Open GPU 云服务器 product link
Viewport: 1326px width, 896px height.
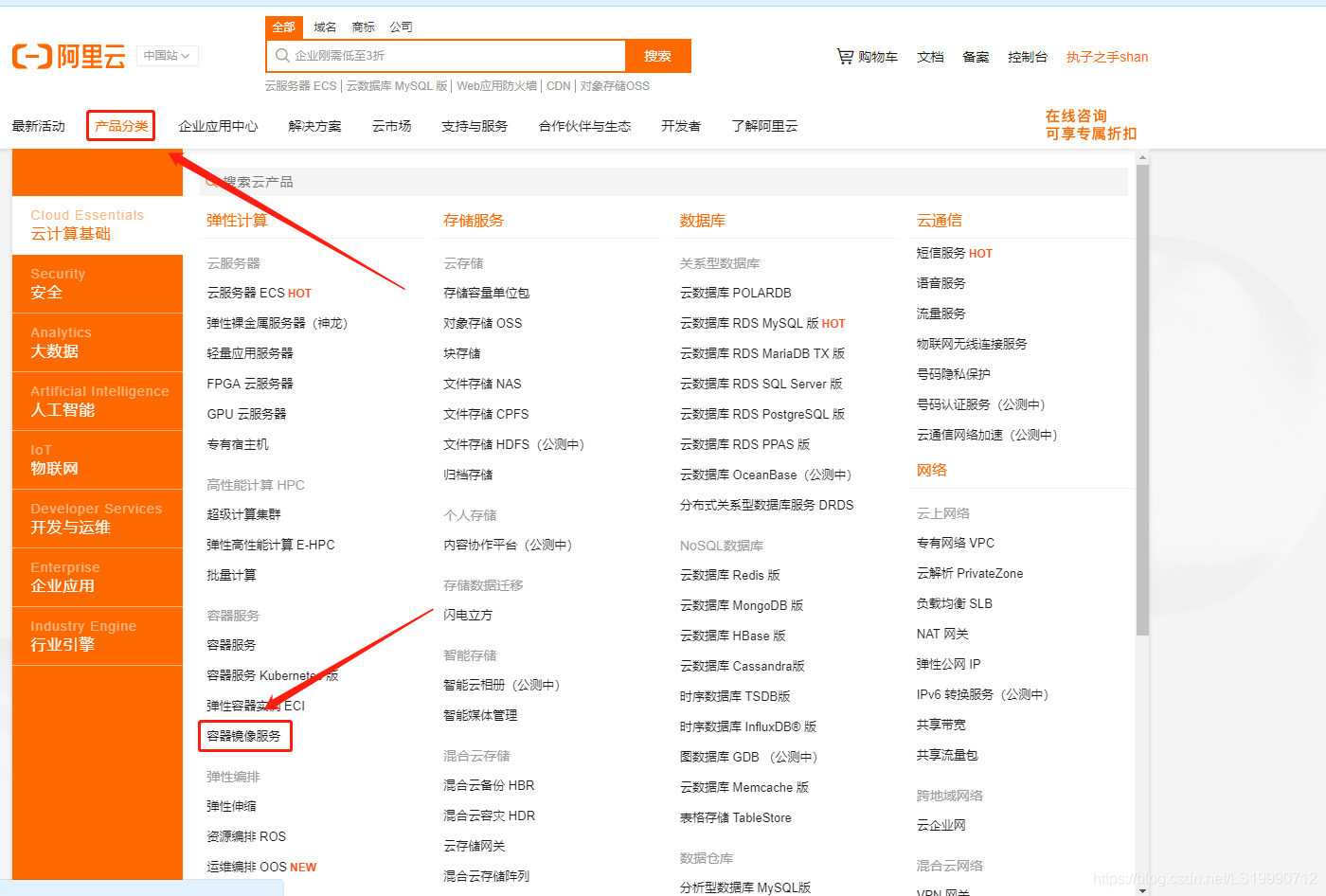[x=246, y=414]
